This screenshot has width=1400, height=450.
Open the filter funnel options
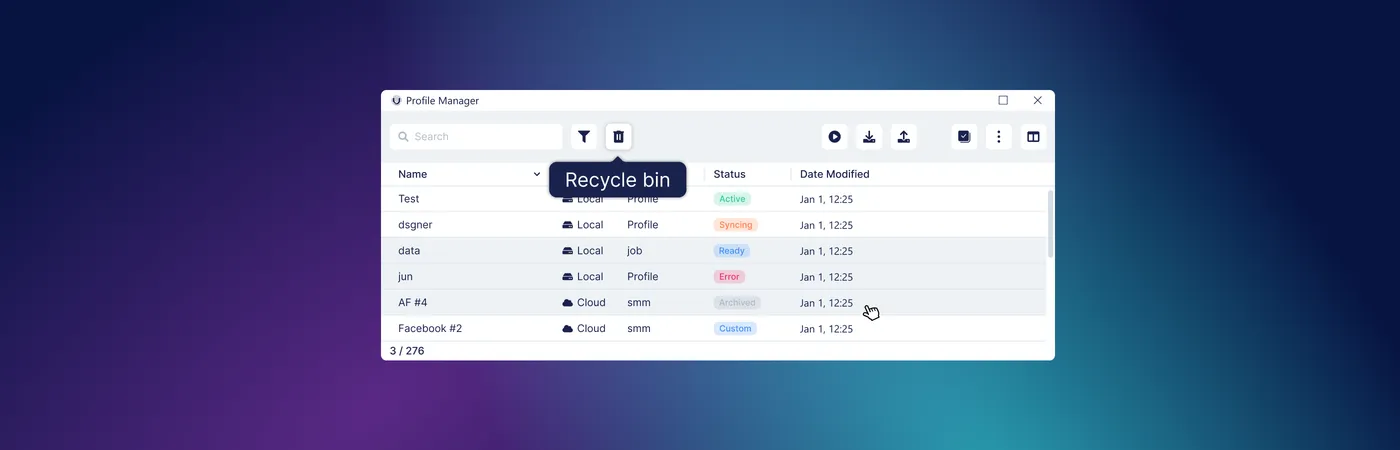click(584, 137)
